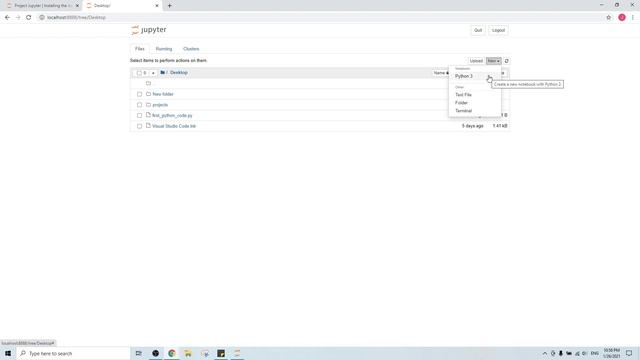Go to parent directory folder row
Screen dimensions: 640x360
pyautogui.click(x=149, y=83)
